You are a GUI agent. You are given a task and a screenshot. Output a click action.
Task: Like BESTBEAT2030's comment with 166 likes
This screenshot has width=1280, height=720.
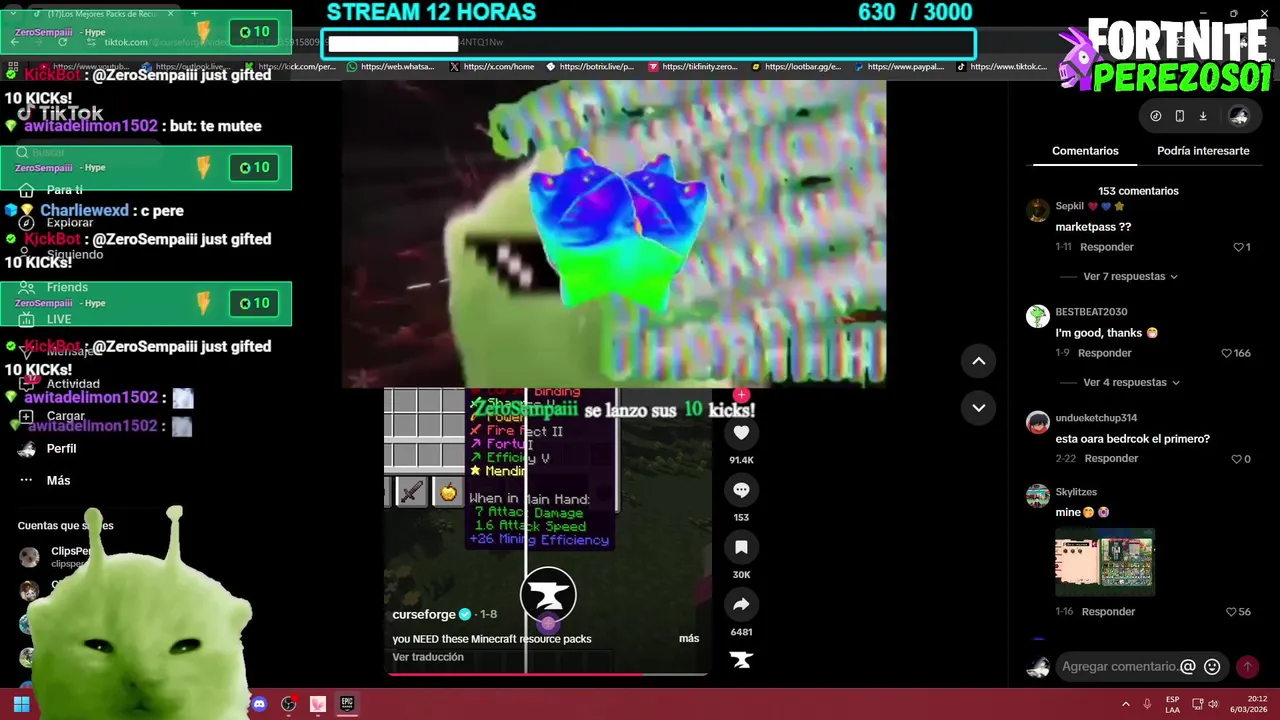tap(1227, 353)
